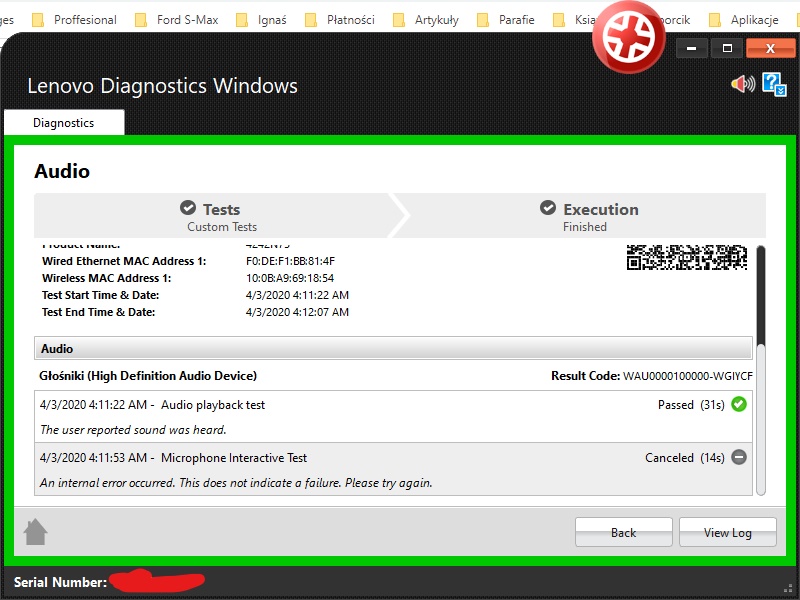
Task: Click the results vertical scrollbar
Action: (x=761, y=370)
